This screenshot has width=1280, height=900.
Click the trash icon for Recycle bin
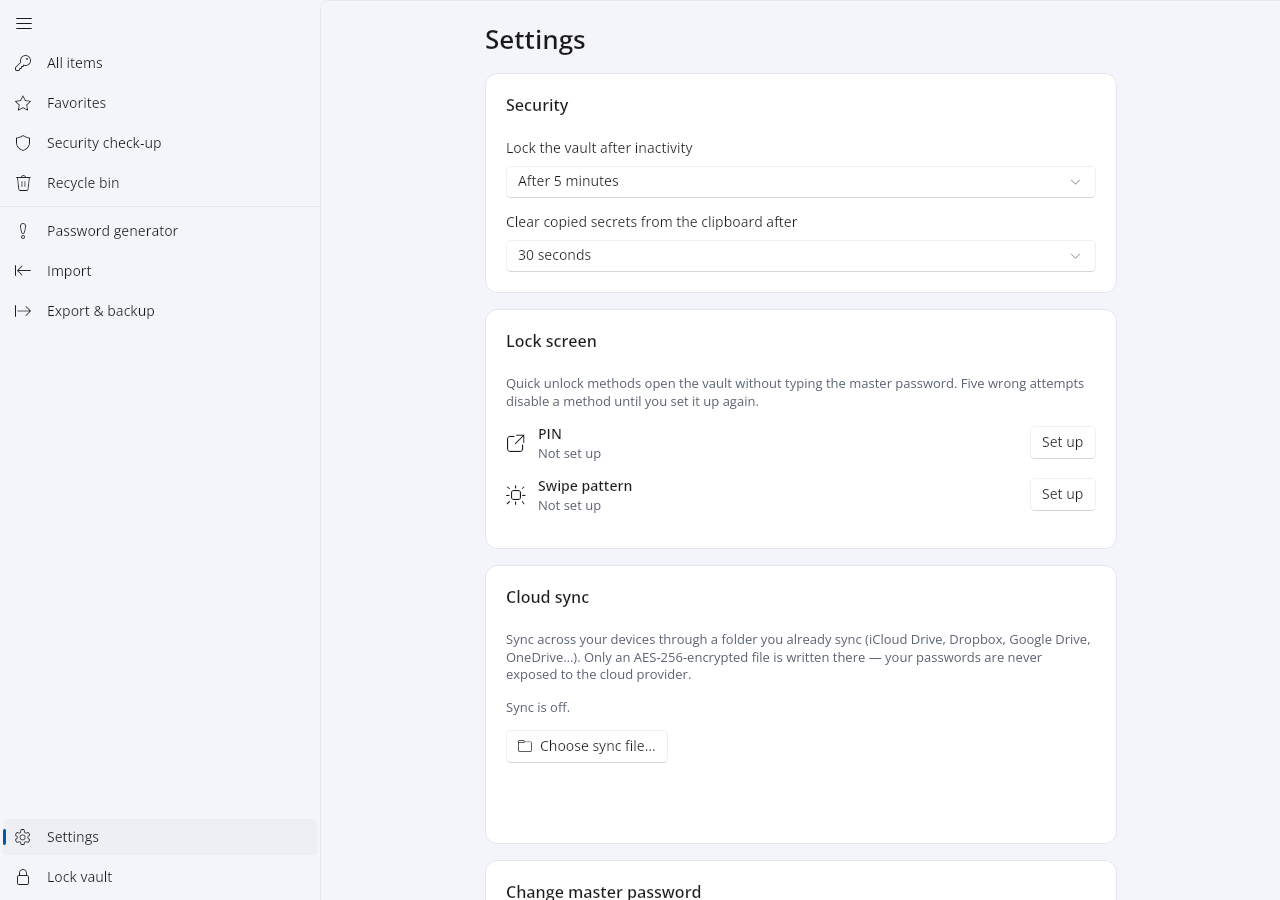(23, 183)
